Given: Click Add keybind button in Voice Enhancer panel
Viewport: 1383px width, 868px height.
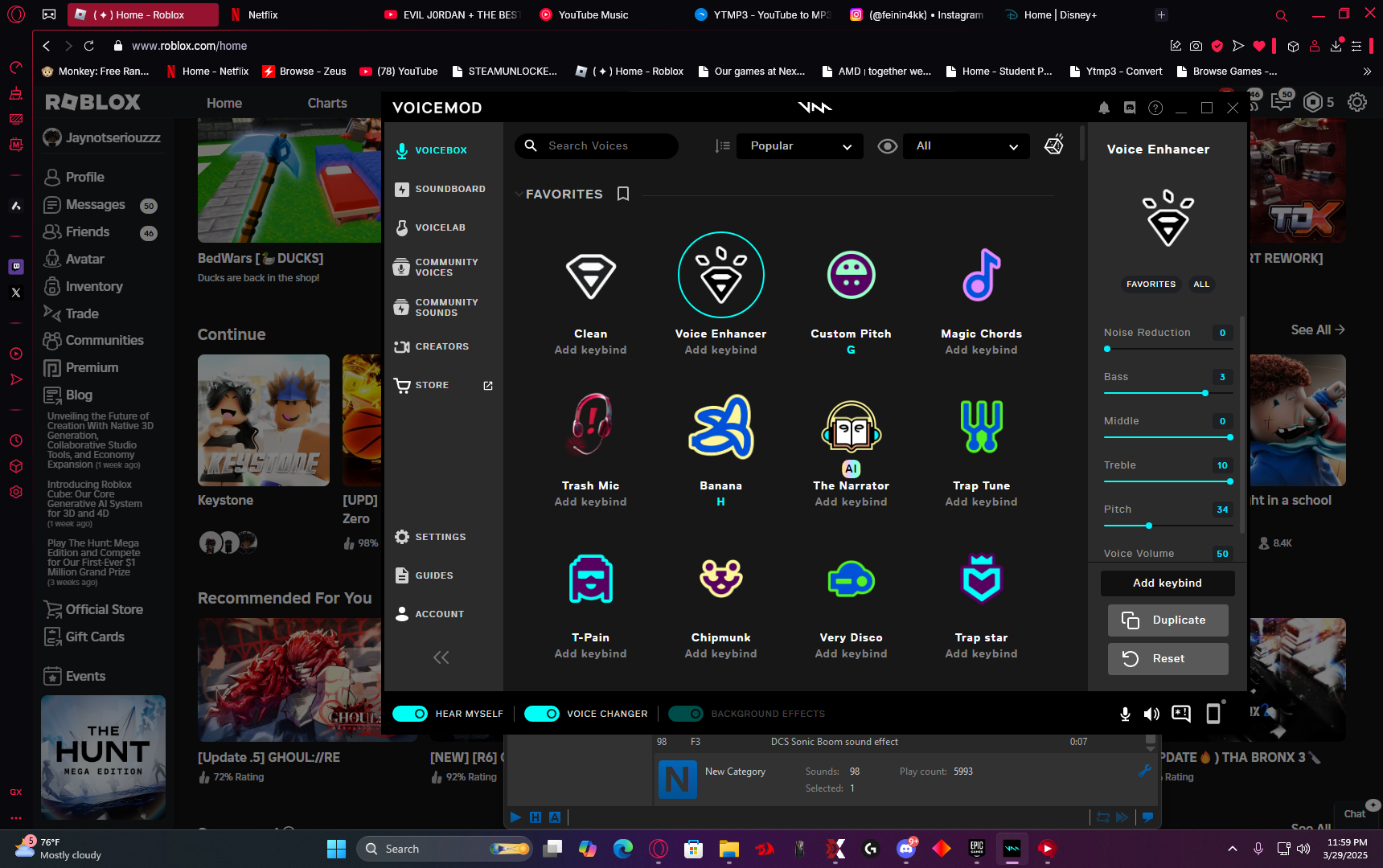Looking at the screenshot, I should [1168, 583].
